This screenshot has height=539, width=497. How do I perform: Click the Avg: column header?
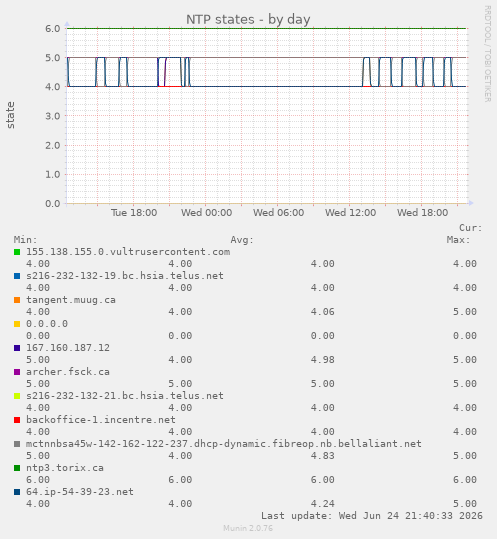[242, 240]
